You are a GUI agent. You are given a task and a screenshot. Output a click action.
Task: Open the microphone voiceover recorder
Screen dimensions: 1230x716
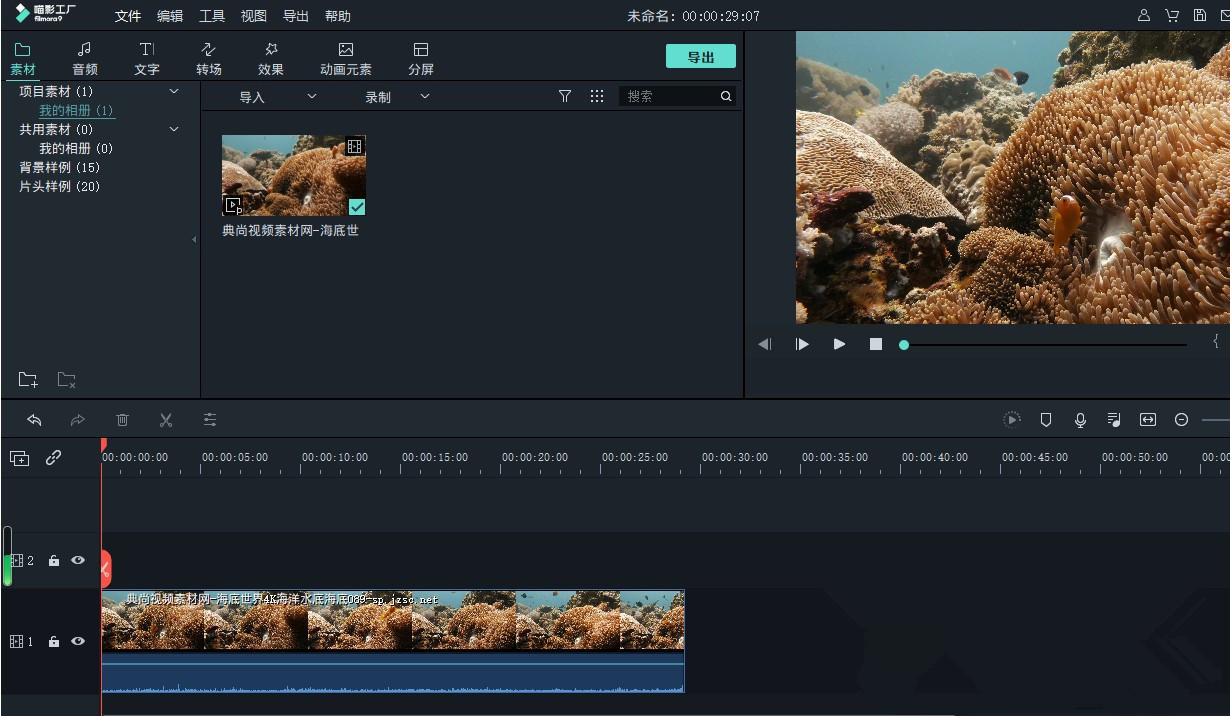point(1080,420)
